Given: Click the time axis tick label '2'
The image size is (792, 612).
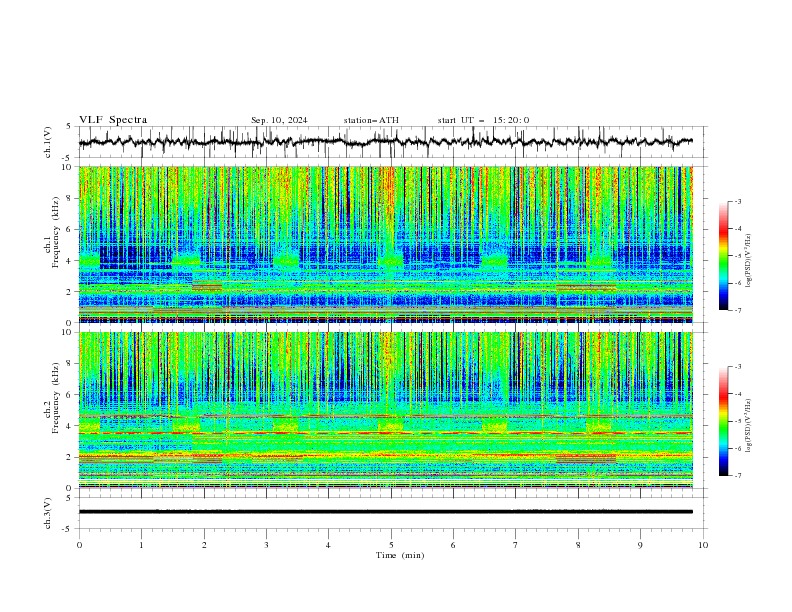Looking at the screenshot, I should tap(204, 545).
